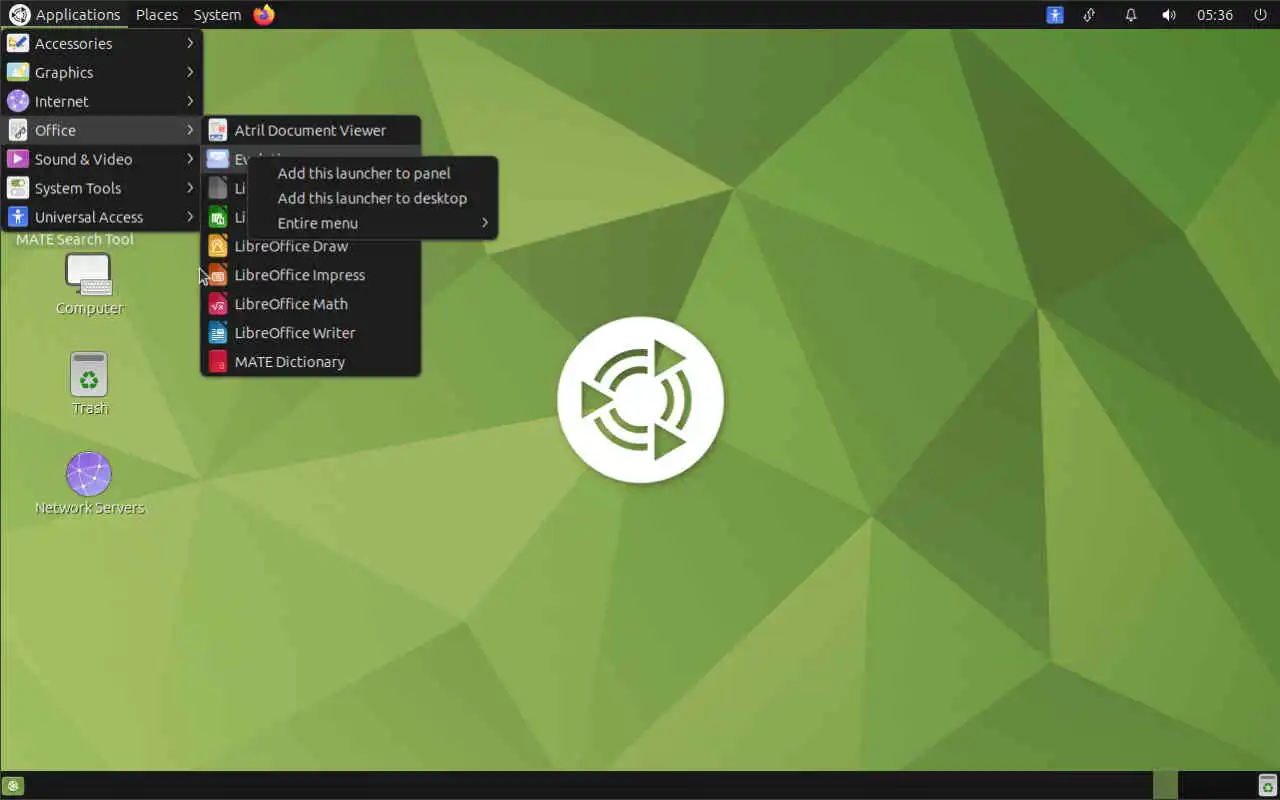Screen dimensions: 1280x800
Task: Click the Evolution mail icon
Action: 218,159
